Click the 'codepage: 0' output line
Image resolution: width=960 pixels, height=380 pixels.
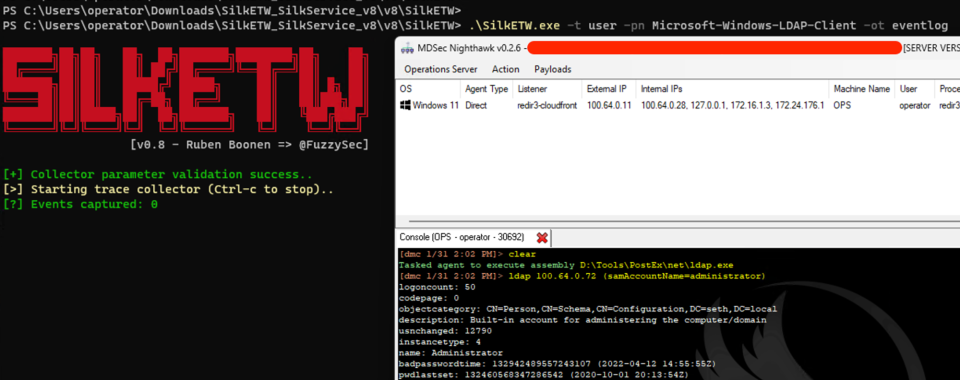coord(429,297)
